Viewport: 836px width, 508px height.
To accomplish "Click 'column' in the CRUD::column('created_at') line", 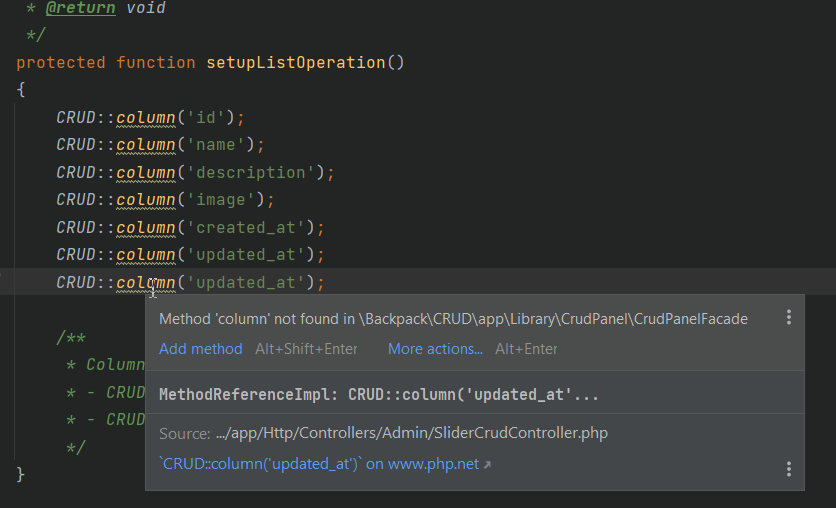I will pyautogui.click(x=146, y=228).
